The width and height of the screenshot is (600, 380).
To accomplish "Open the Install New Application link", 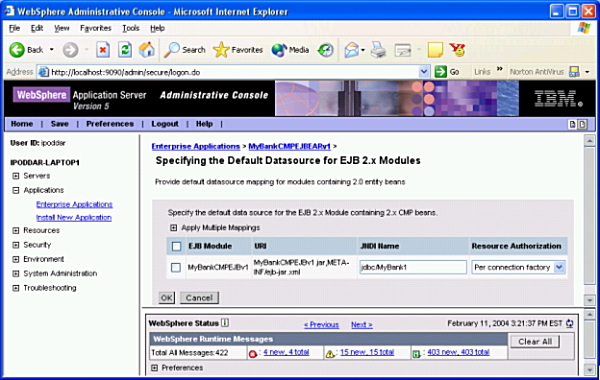I will pos(74,217).
